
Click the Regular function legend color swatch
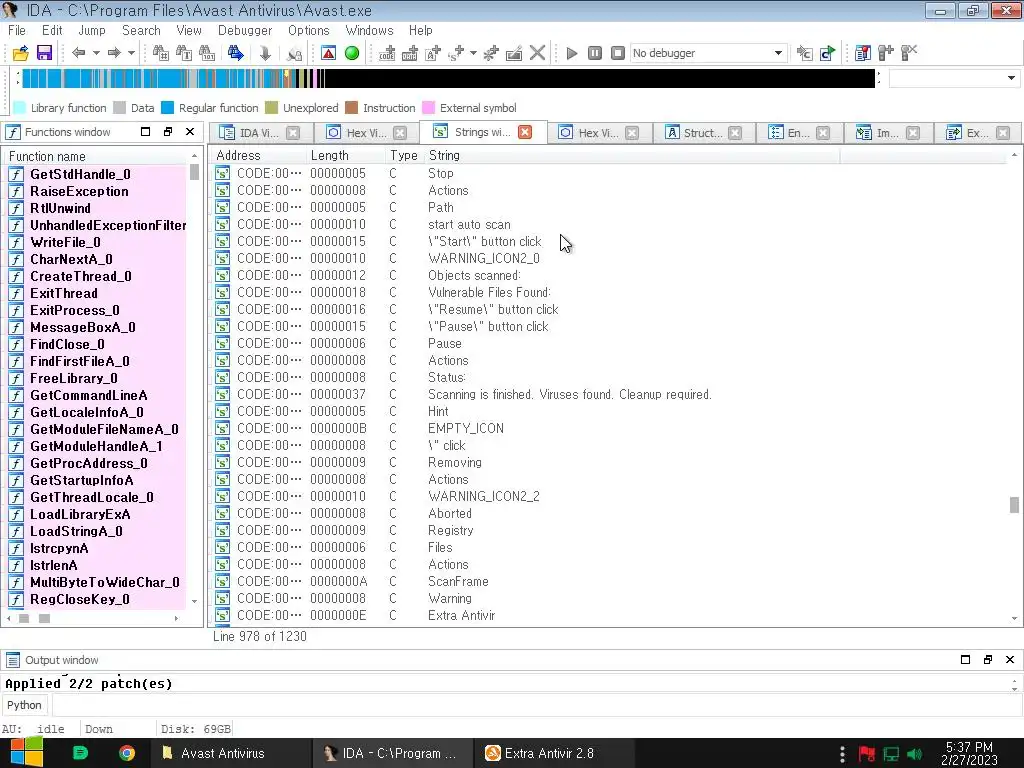coord(167,108)
